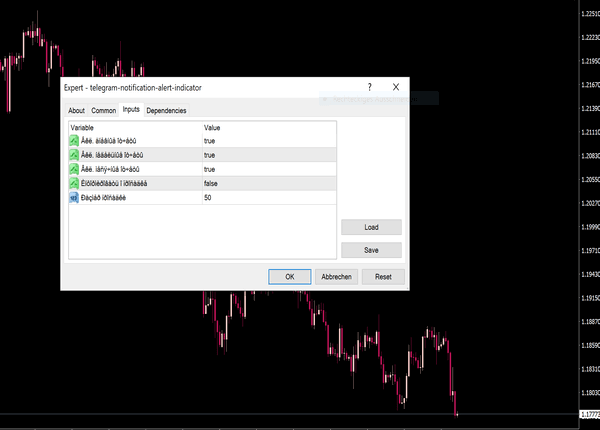Close the Expert dialog window
Image resolution: width=600 pixels, height=430 pixels.
pyautogui.click(x=396, y=87)
